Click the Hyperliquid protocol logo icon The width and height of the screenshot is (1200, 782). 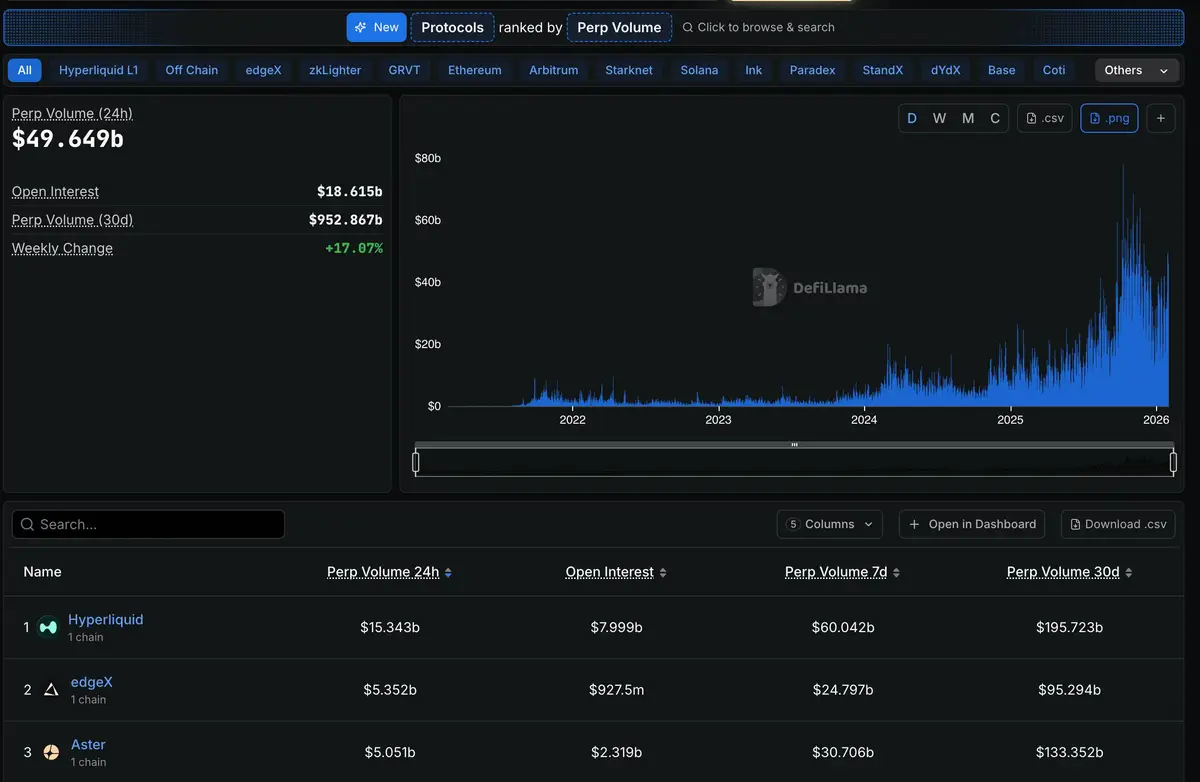click(x=47, y=628)
